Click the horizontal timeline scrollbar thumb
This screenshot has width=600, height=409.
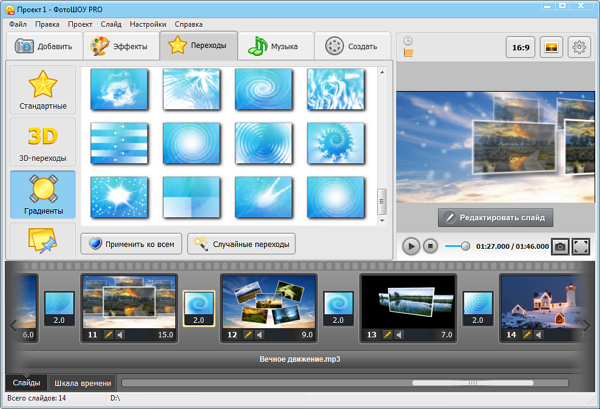pos(473,383)
